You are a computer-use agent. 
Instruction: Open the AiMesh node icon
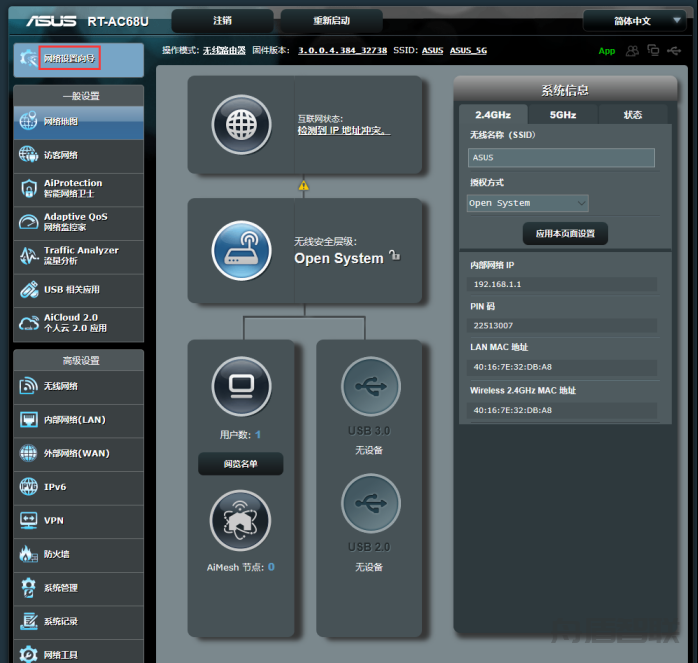240,521
